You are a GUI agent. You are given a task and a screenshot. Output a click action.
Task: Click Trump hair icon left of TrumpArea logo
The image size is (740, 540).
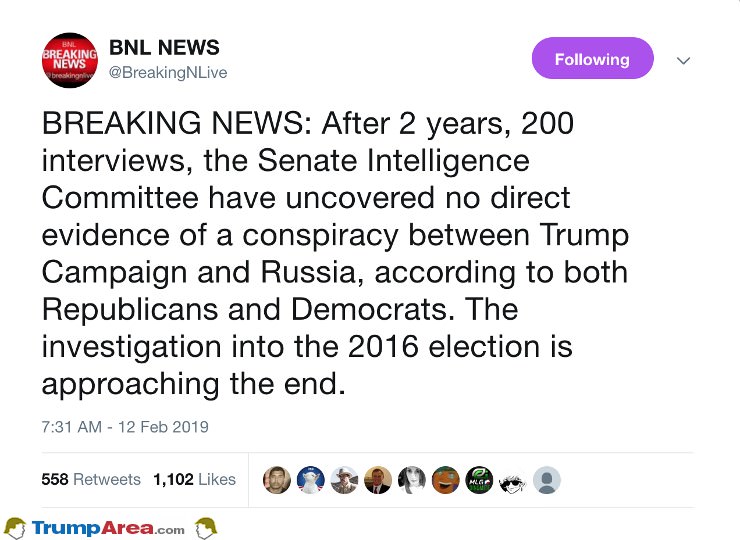coord(15,528)
